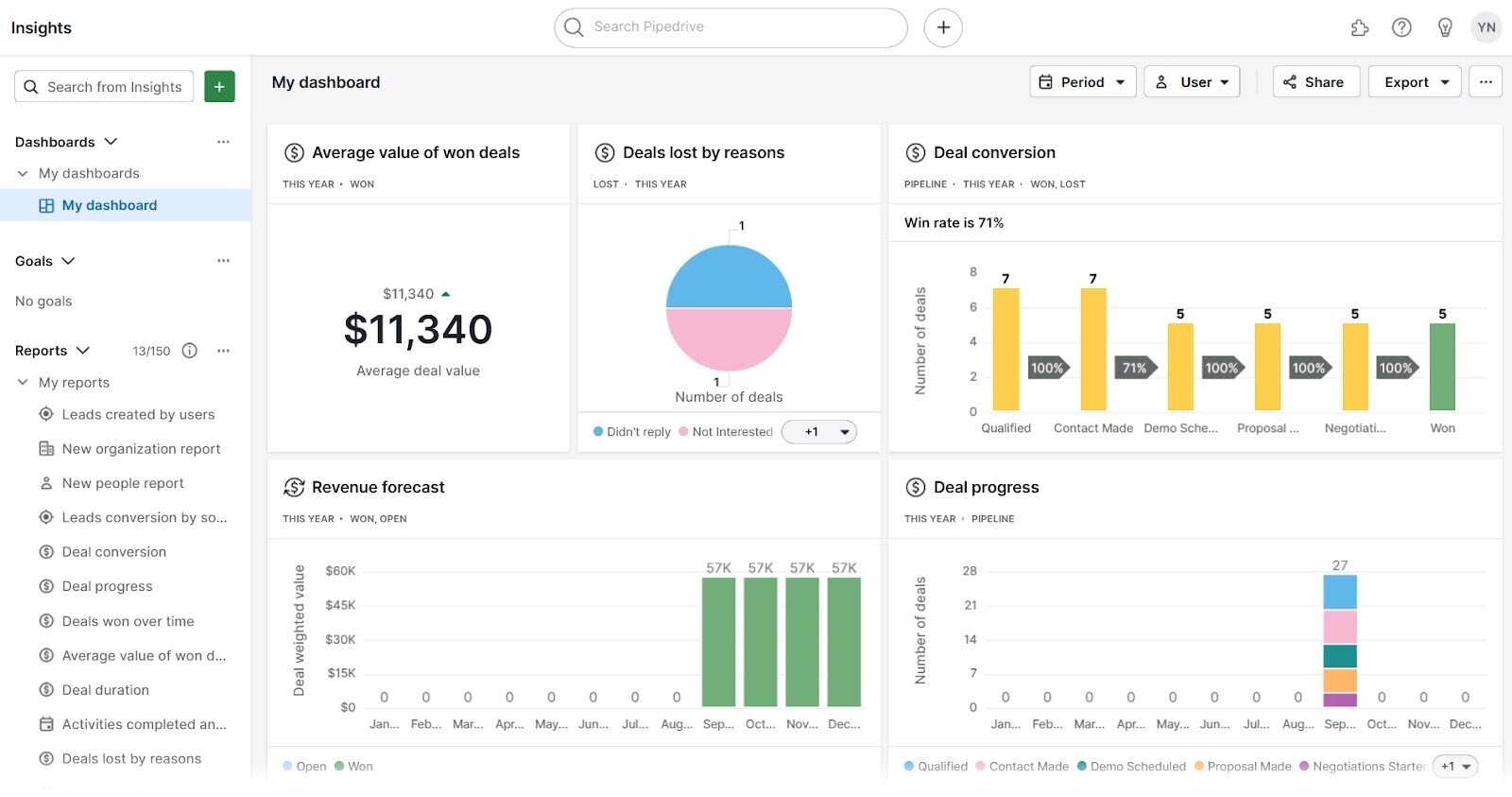Click the green Won bar in Deal conversion
The image size is (1512, 797).
[x=1442, y=367]
